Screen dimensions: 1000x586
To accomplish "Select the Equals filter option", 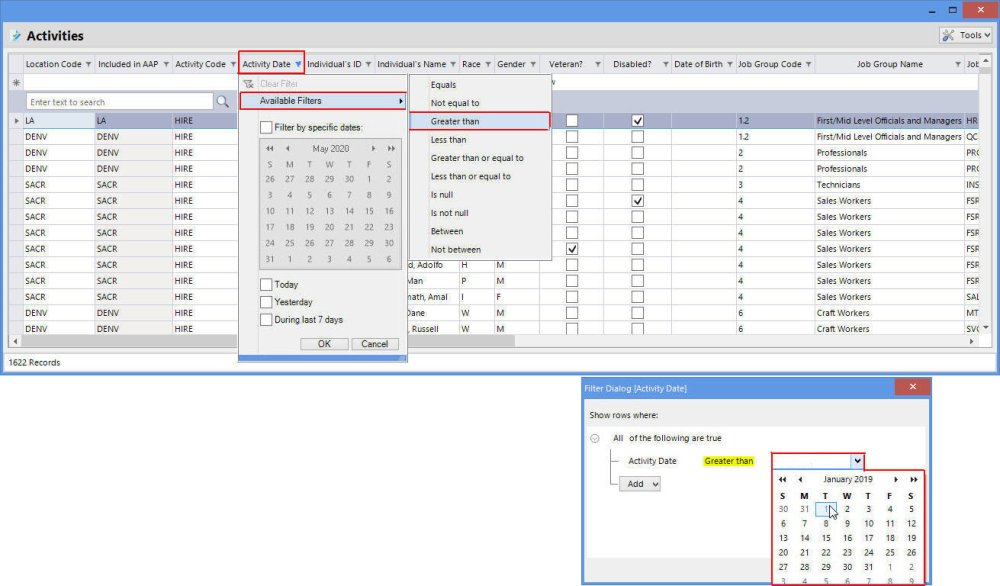I will tap(443, 85).
